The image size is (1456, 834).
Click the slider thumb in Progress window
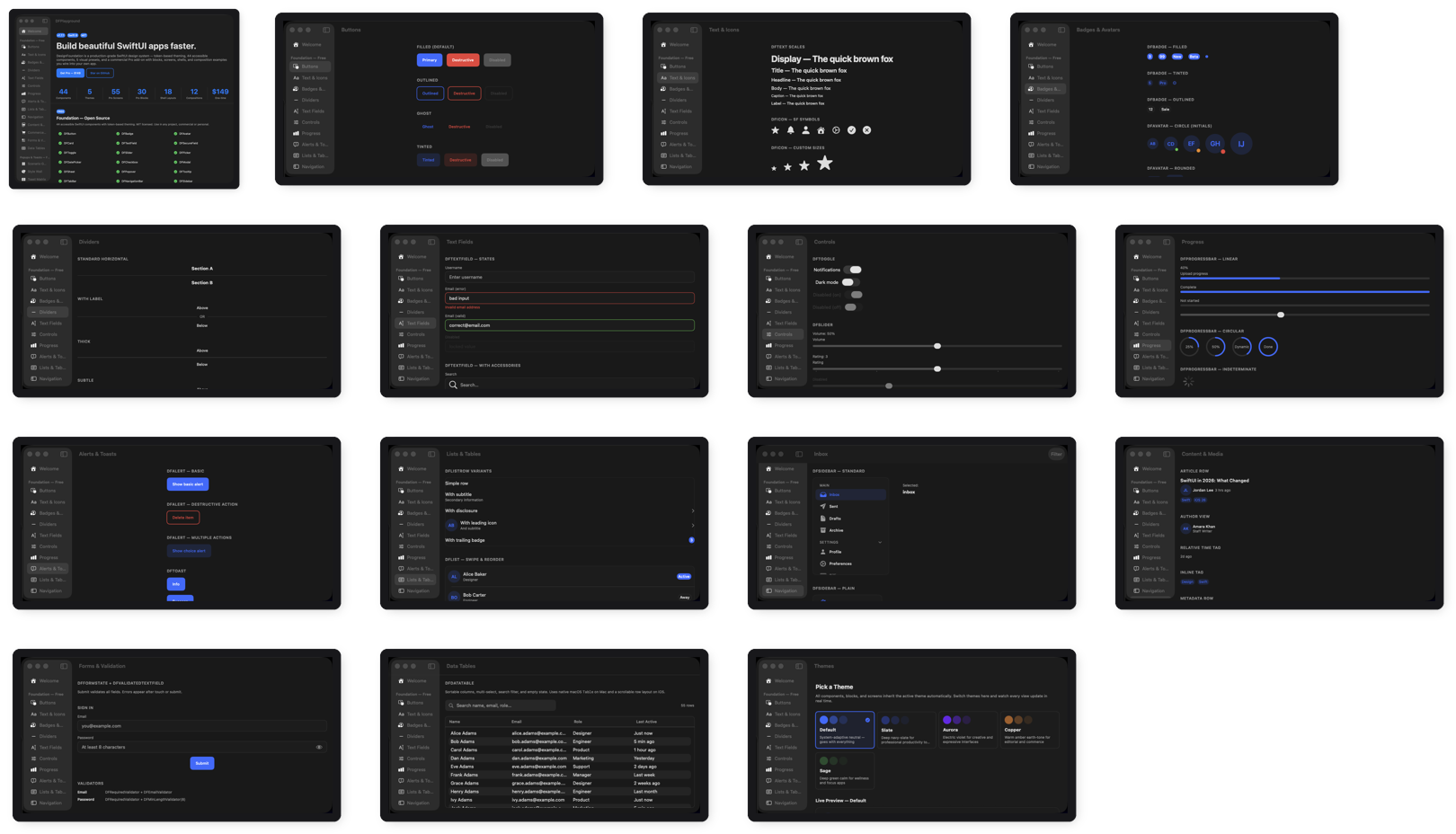point(1281,315)
